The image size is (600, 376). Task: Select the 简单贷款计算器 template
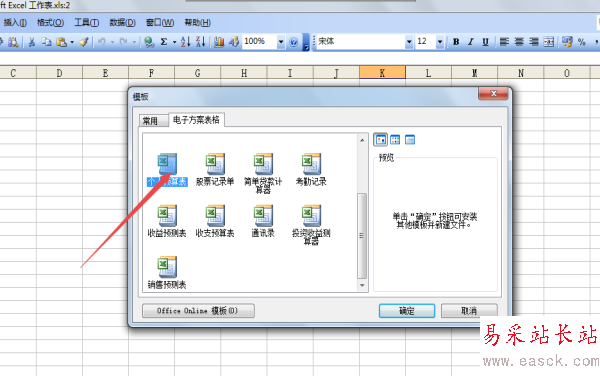[x=263, y=173]
